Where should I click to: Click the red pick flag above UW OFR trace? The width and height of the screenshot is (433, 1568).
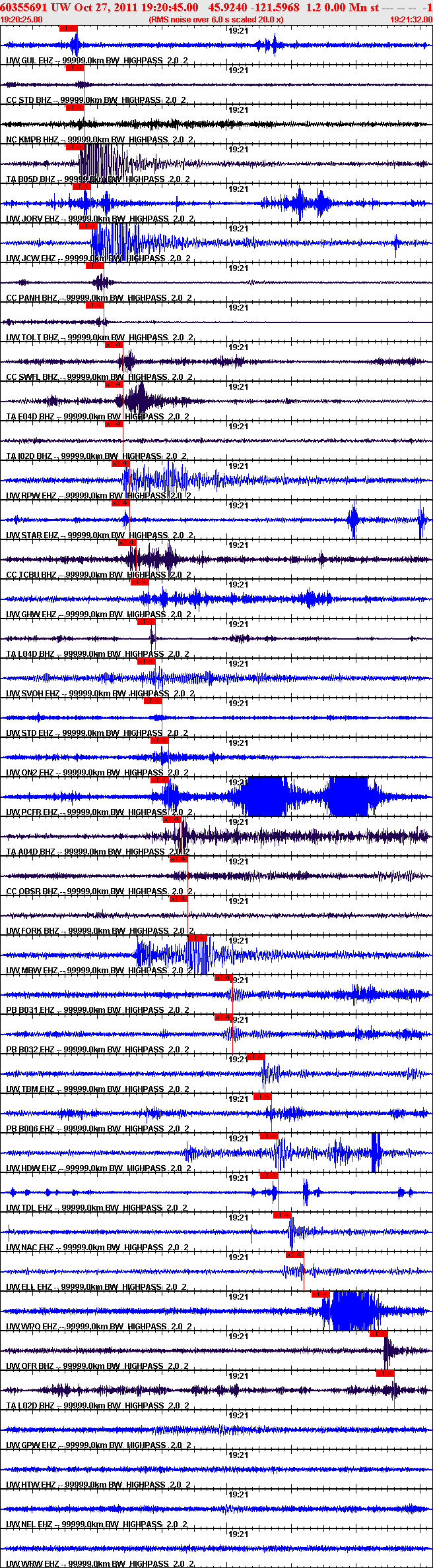[379, 1334]
